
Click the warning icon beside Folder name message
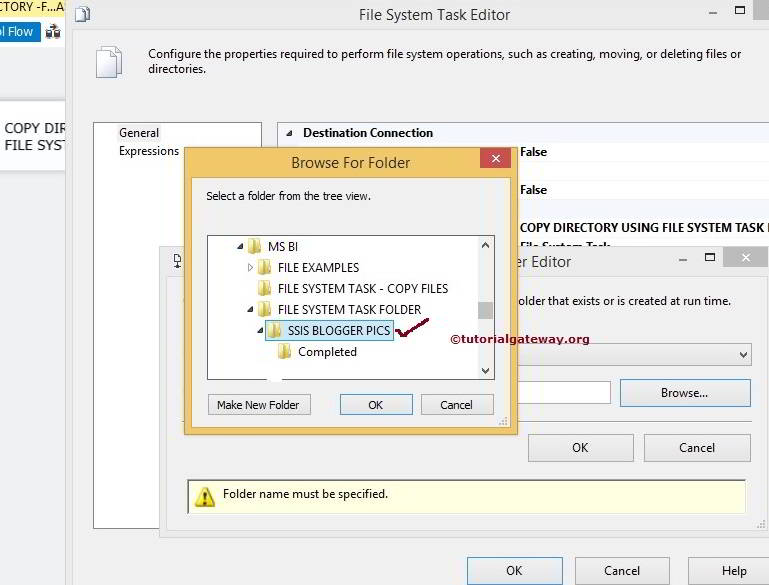tap(205, 497)
